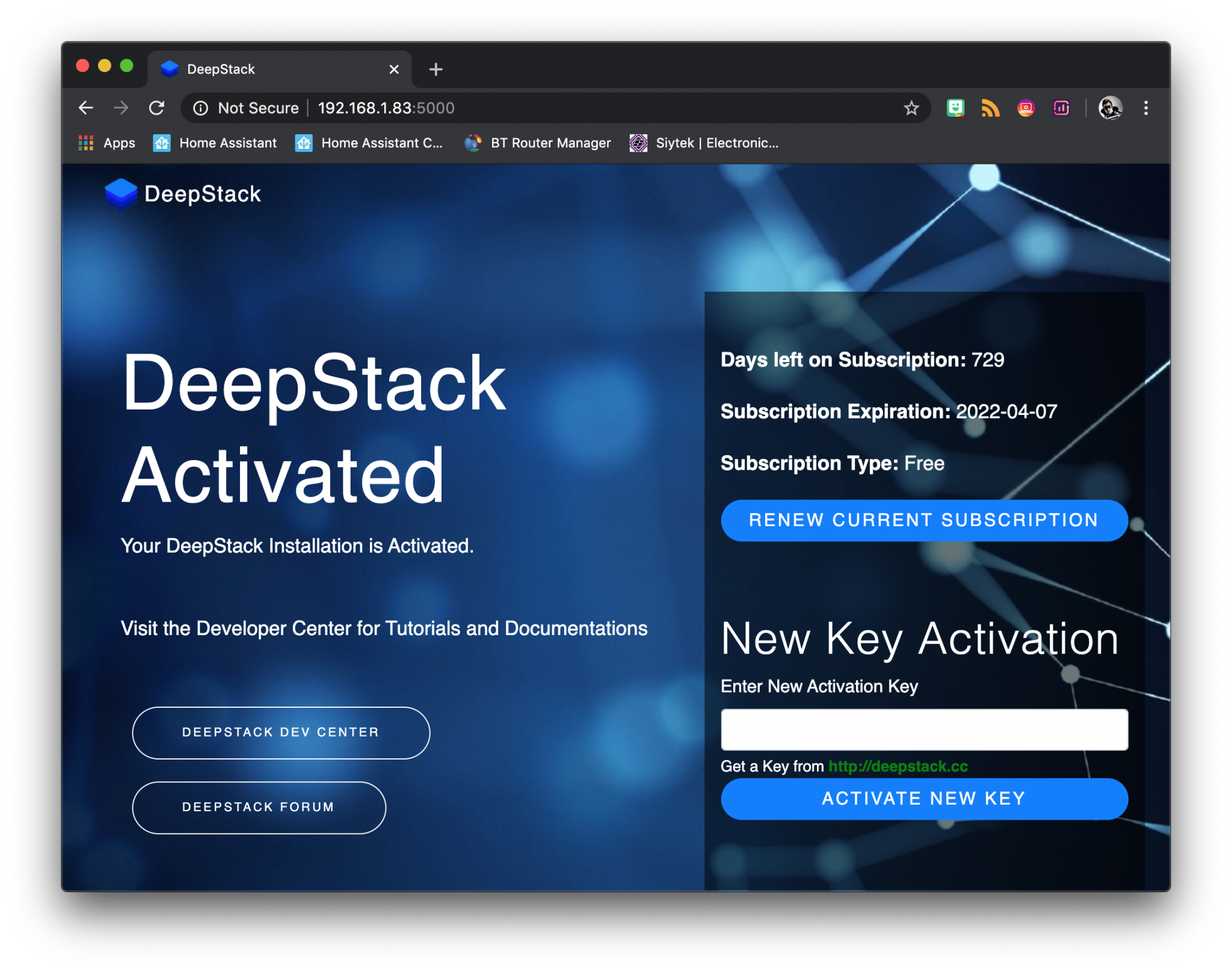This screenshot has height=973, width=1232.
Task: Bookmark the page using the star icon
Action: pos(911,108)
